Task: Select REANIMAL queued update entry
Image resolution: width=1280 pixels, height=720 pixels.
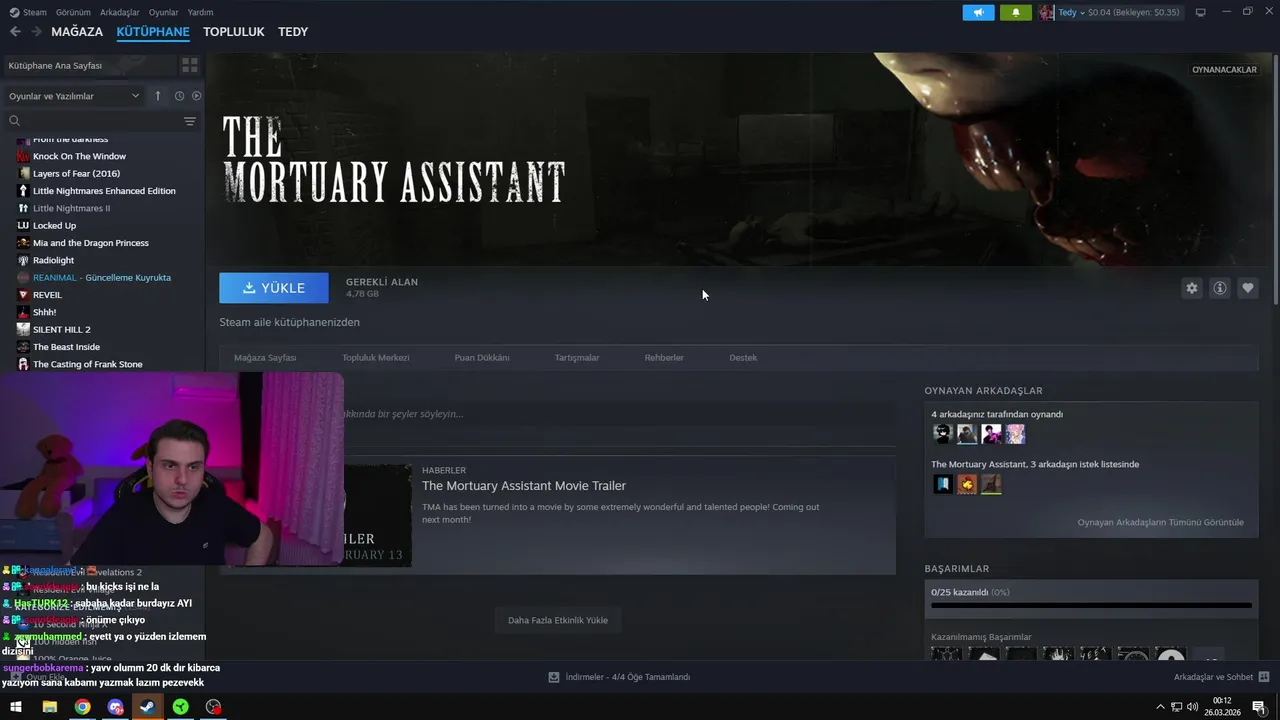Action: click(x=101, y=277)
